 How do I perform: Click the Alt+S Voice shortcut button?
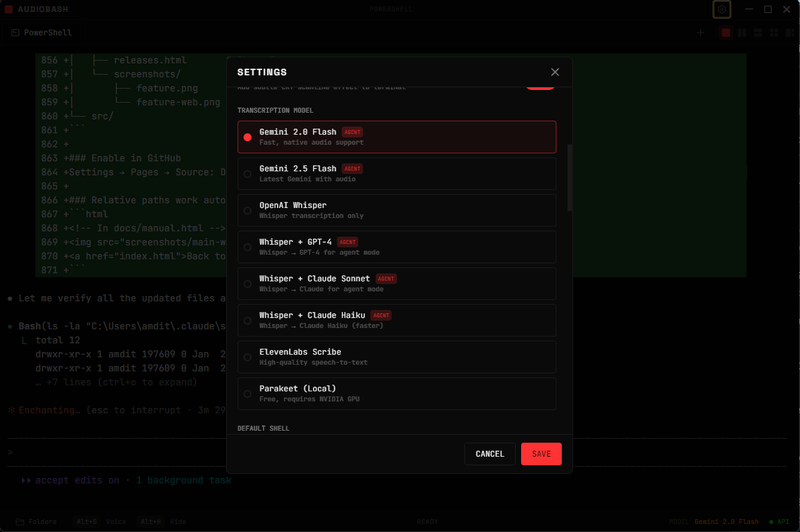pos(101,522)
